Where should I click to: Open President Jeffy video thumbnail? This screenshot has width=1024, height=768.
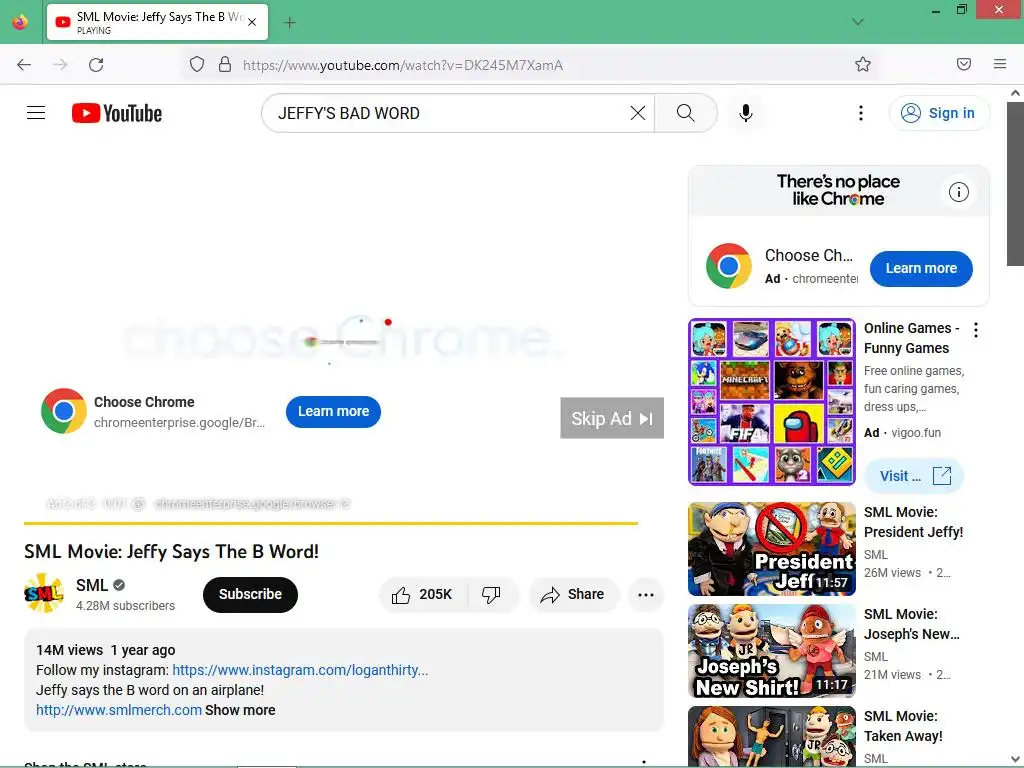click(771, 549)
